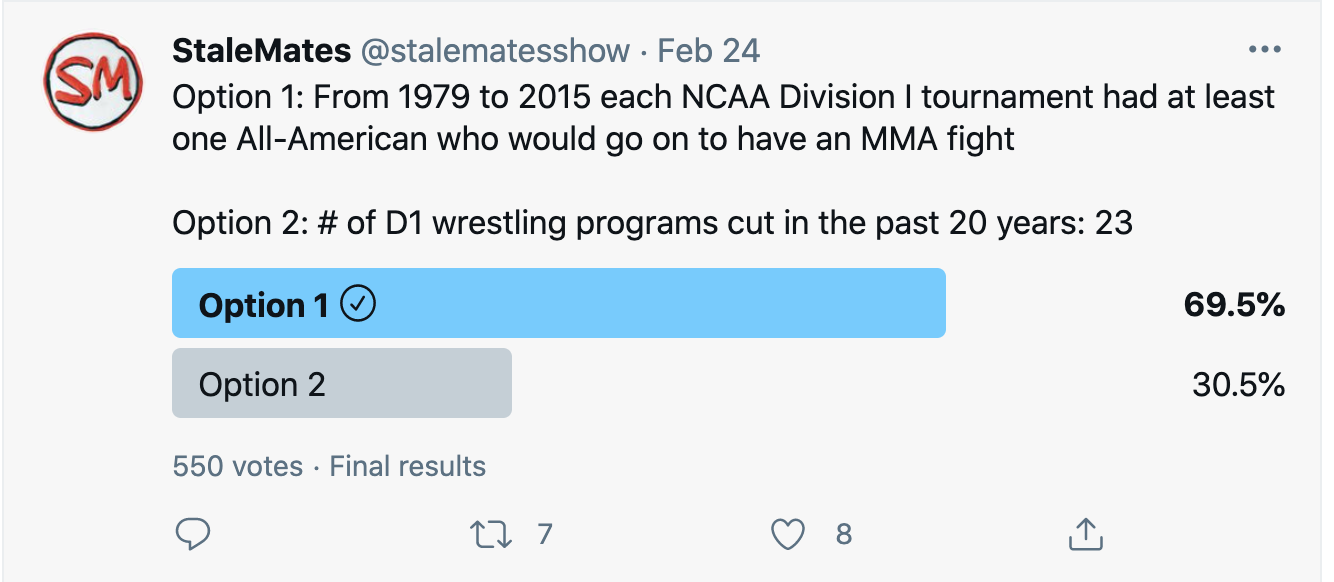Click the 69.5% poll result
The image size is (1334, 582).
click(x=1234, y=305)
